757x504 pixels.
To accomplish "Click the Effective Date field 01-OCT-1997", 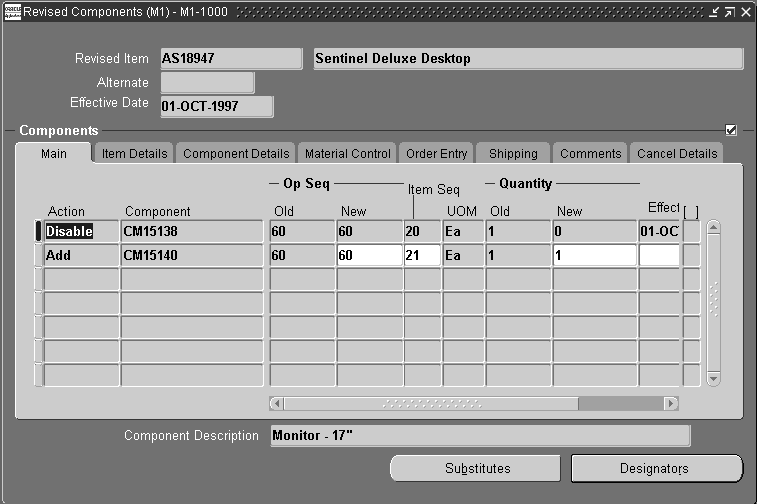I will pyautogui.click(x=217, y=106).
